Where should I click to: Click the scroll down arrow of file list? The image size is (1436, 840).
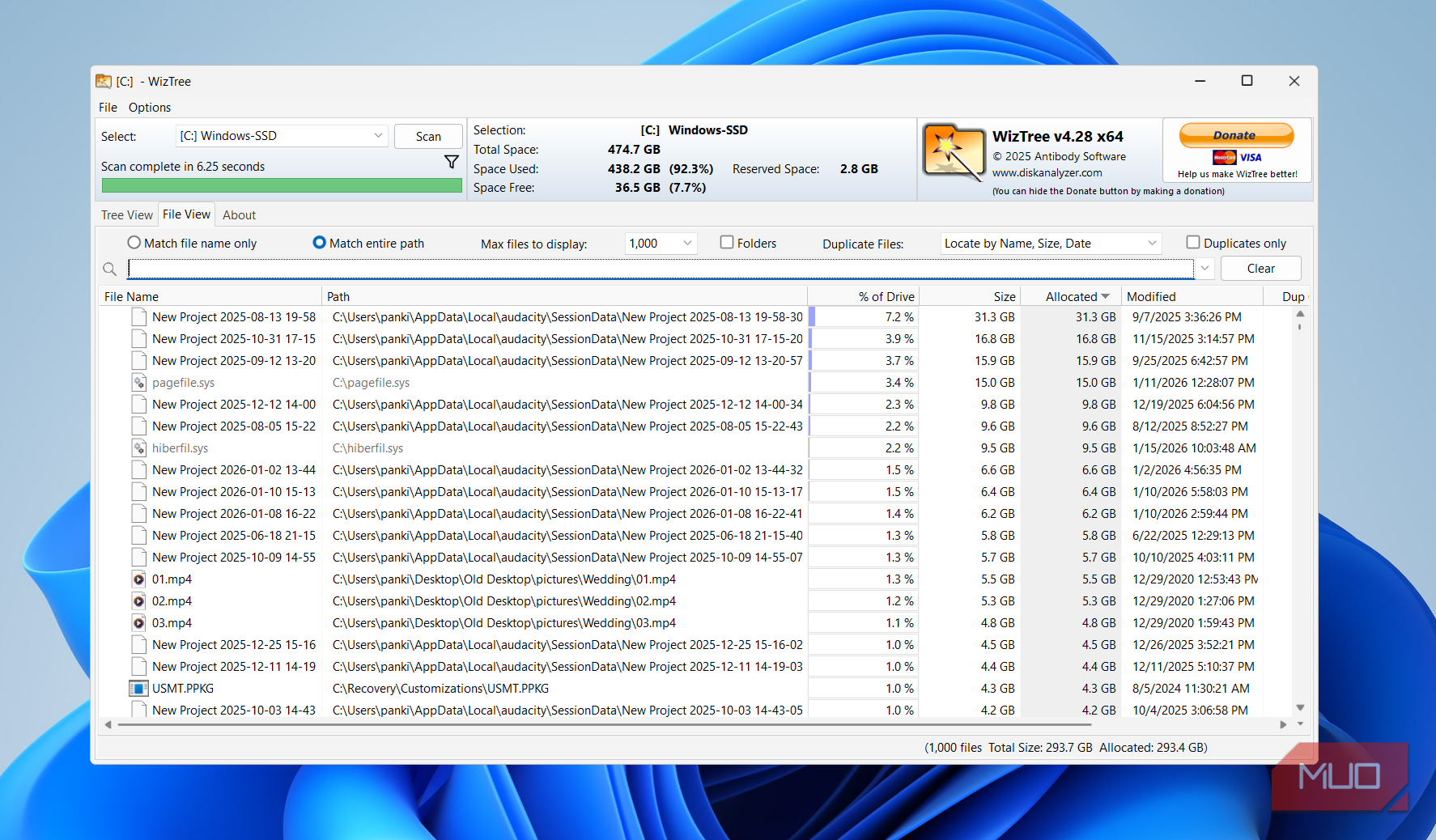1300,707
